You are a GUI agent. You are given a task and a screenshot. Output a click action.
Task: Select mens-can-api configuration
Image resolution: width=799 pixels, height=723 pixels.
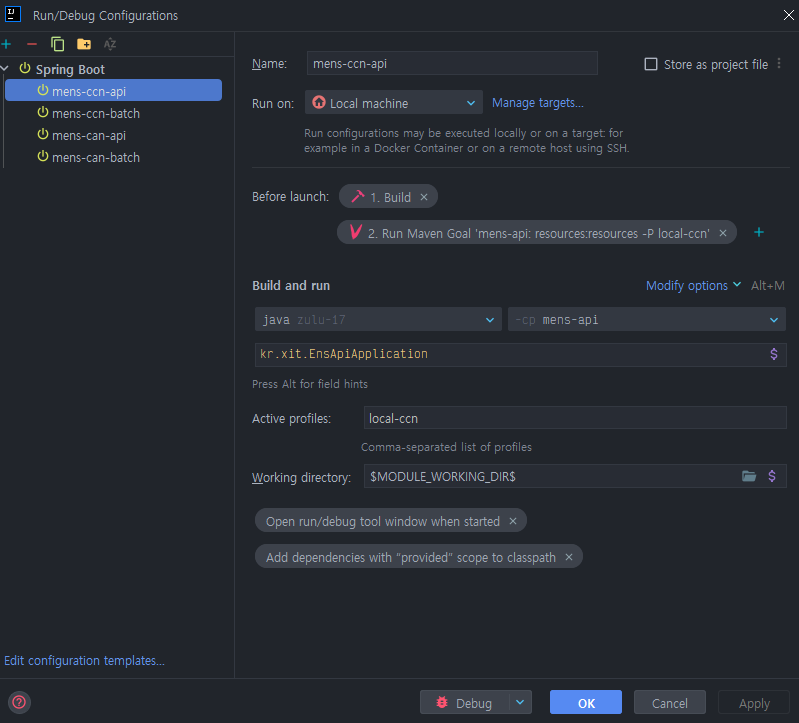point(88,135)
